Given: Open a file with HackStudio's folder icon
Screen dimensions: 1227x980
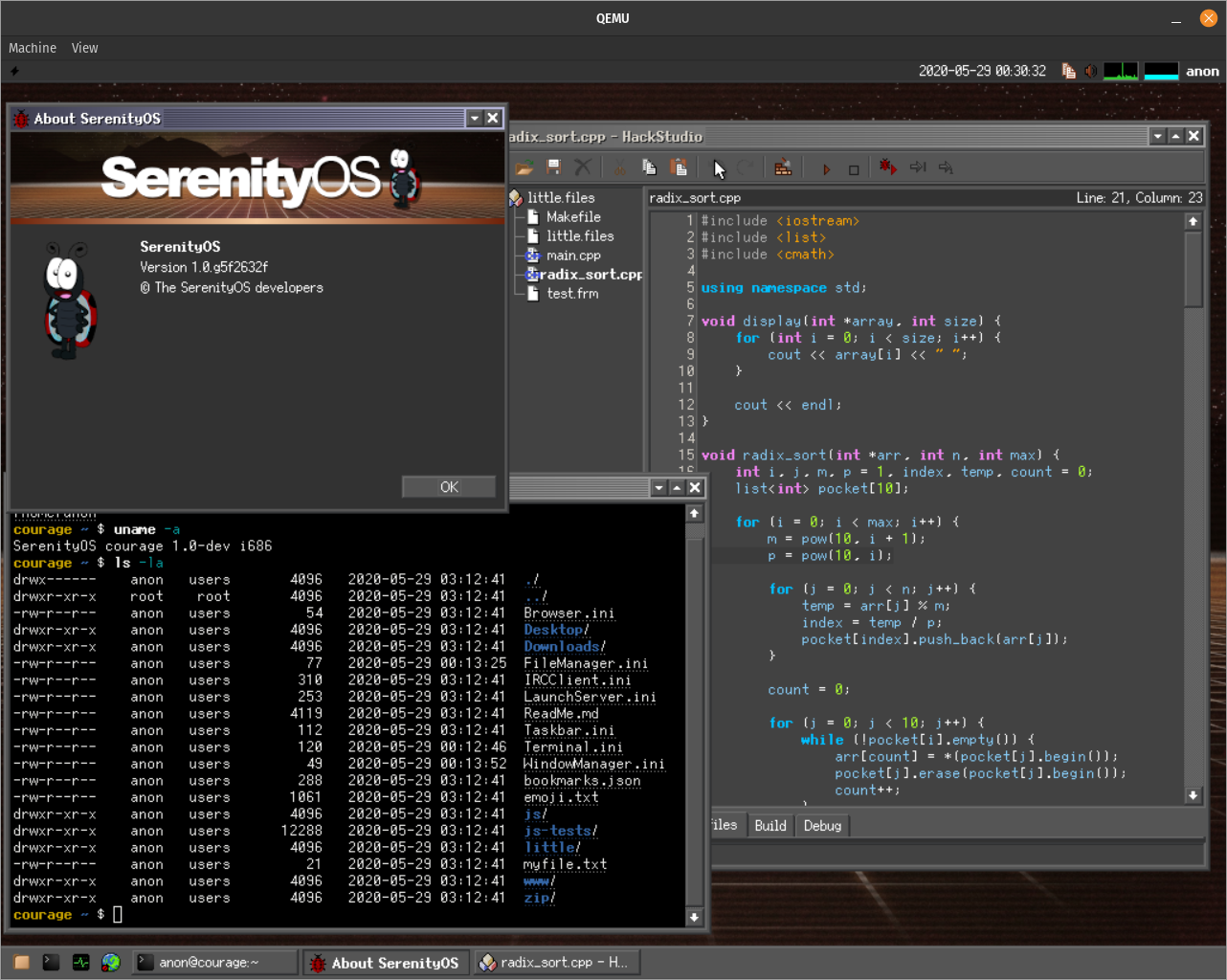Looking at the screenshot, I should (x=524, y=167).
